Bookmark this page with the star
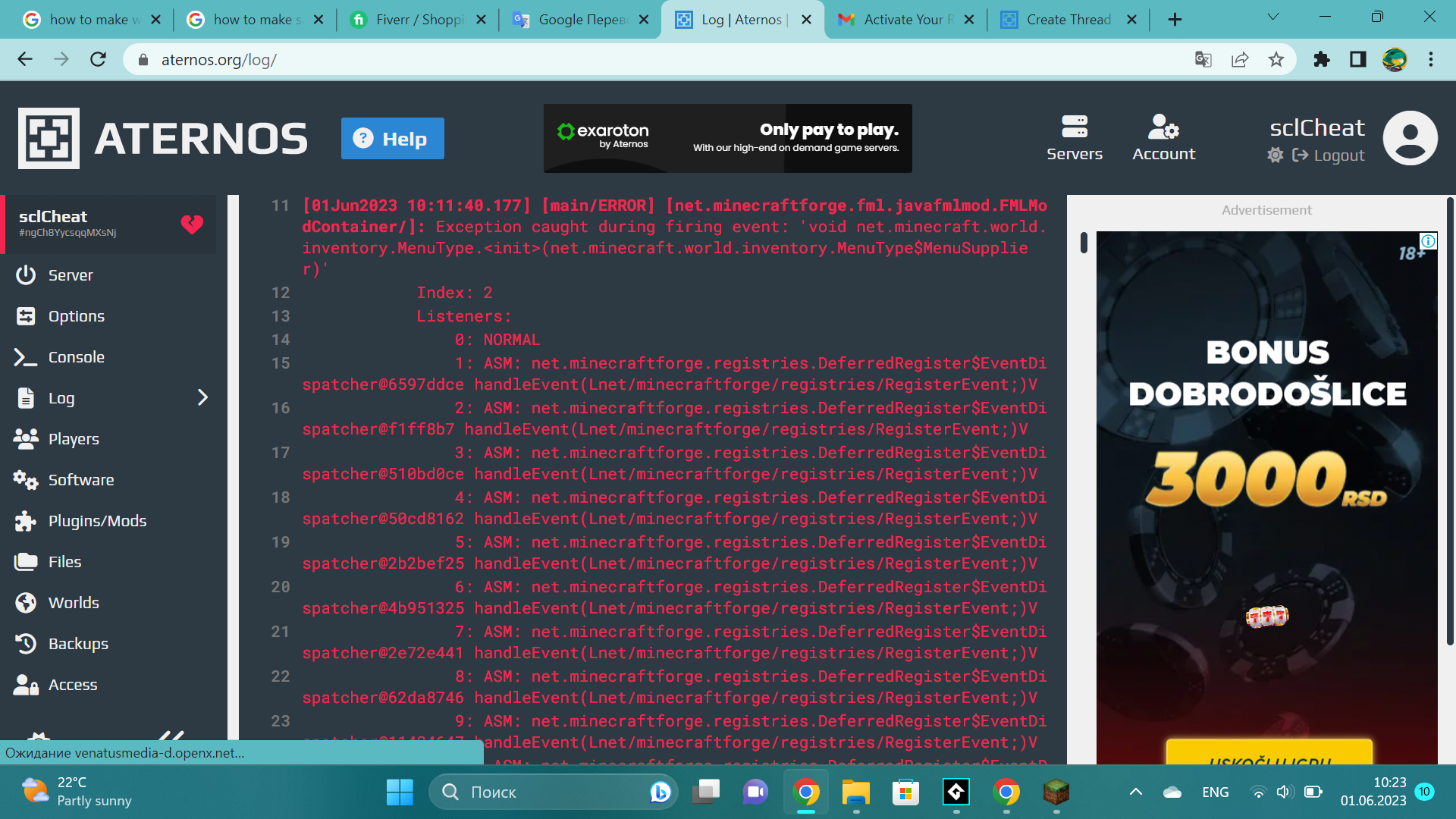This screenshot has width=1456, height=819. (1276, 59)
